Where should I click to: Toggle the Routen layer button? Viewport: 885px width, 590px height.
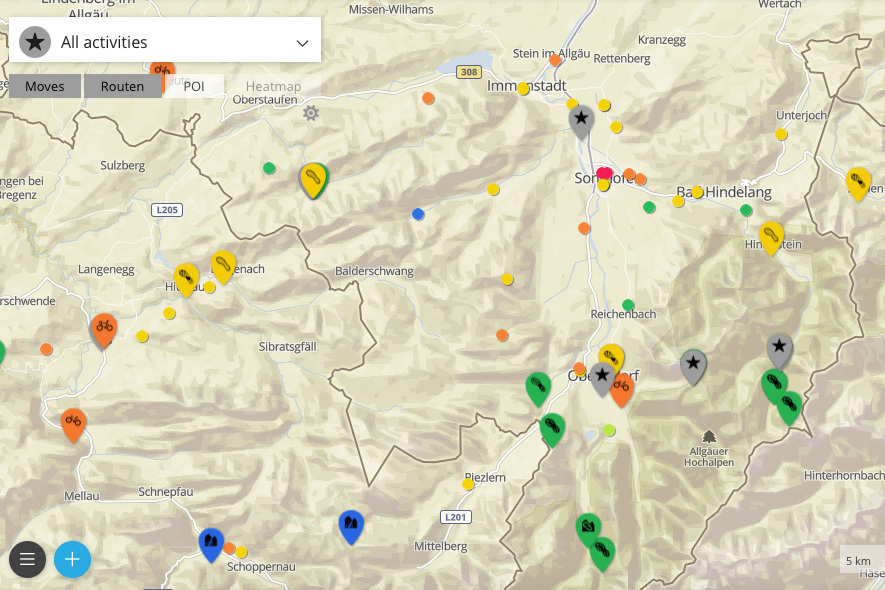(x=122, y=86)
